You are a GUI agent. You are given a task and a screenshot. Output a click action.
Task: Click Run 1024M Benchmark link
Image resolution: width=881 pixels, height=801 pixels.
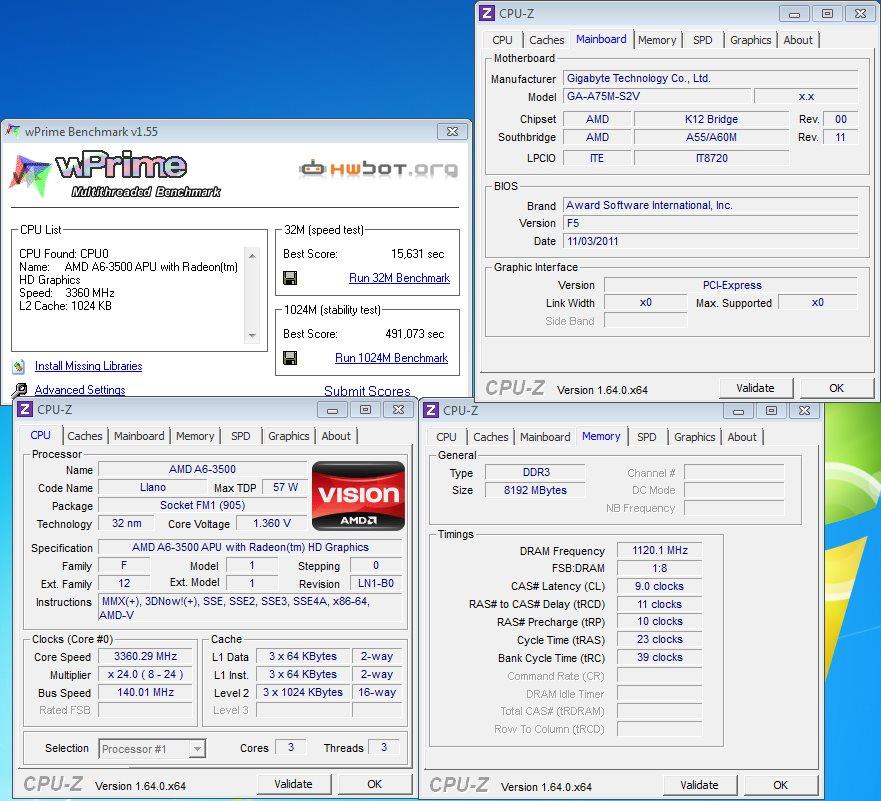coord(392,358)
